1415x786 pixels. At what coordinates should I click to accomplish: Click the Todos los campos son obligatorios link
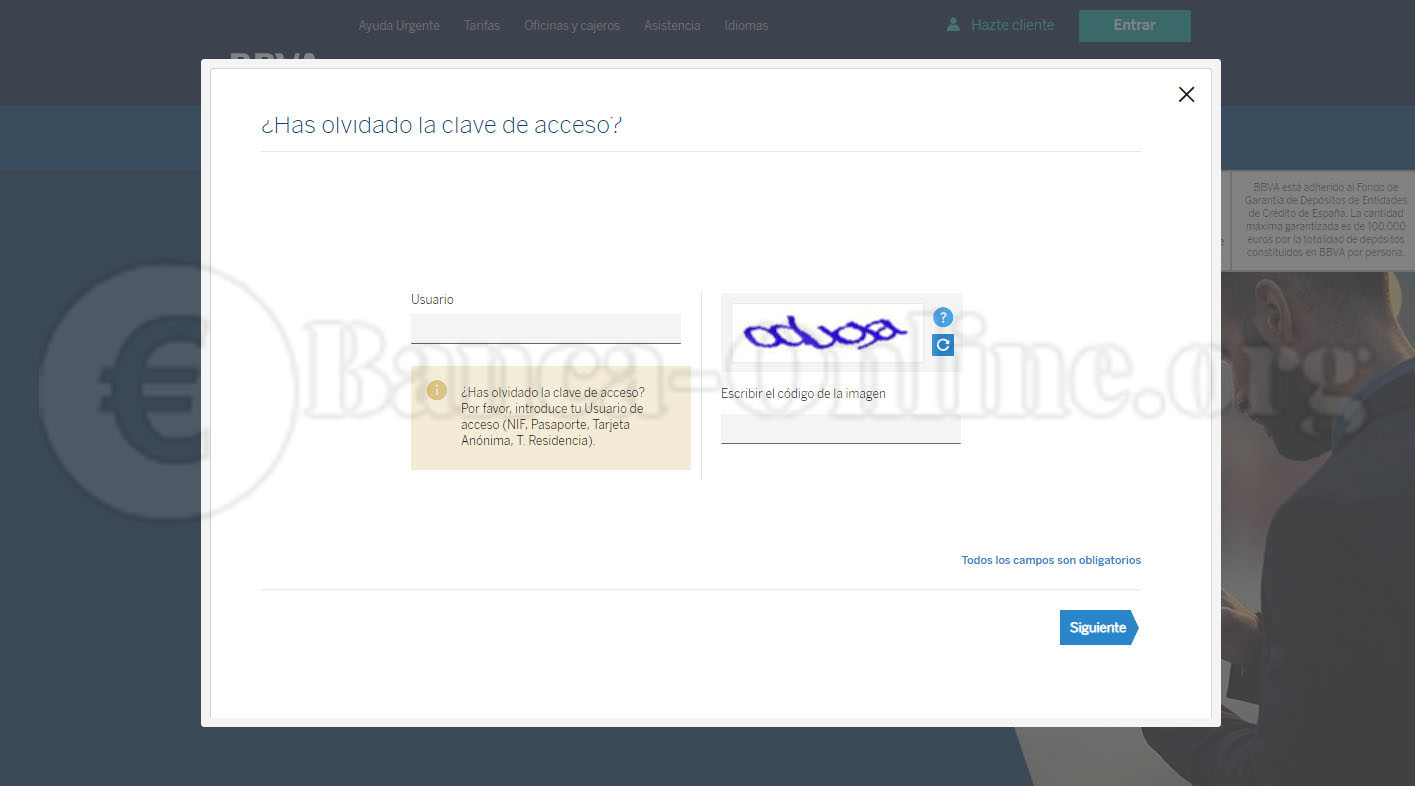coord(1050,560)
